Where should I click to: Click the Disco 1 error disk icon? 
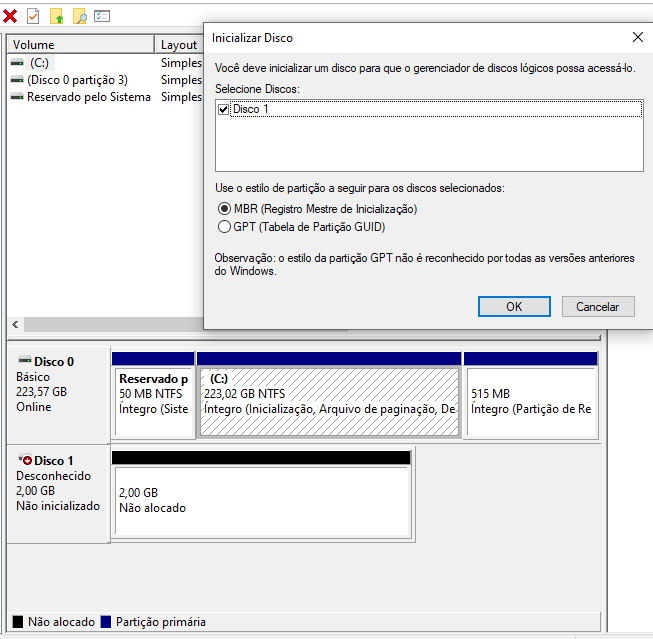(25, 459)
